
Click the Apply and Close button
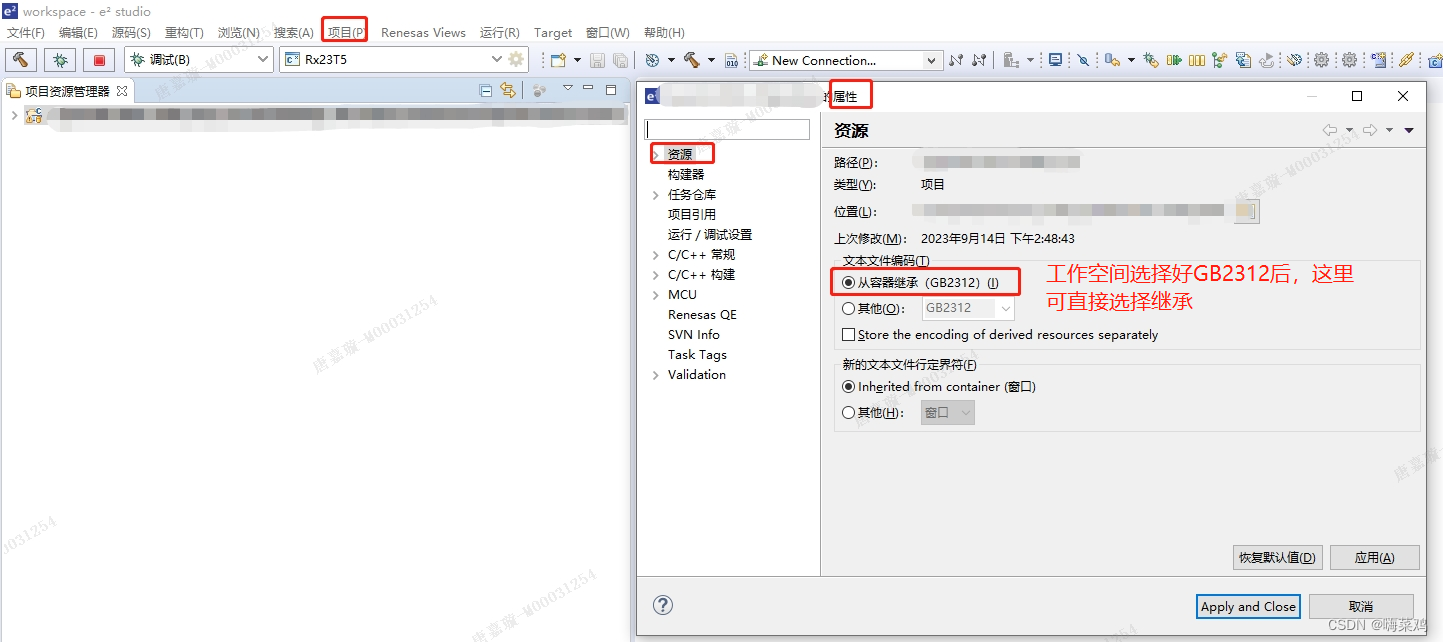point(1247,606)
